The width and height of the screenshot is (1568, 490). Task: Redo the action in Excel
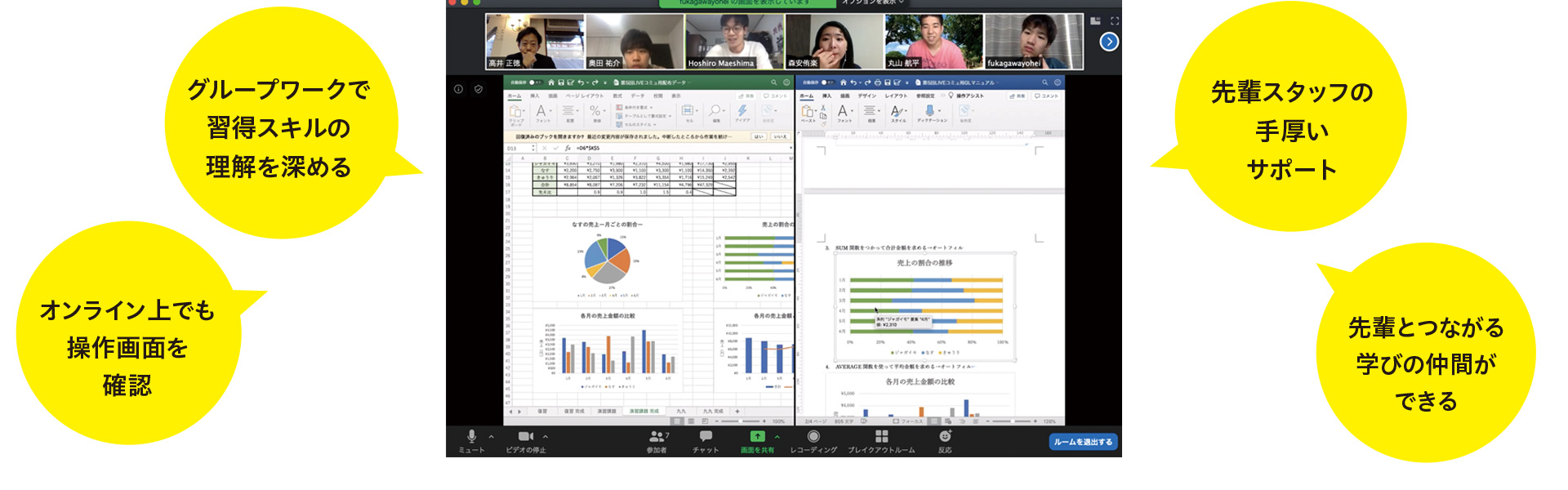tap(595, 82)
